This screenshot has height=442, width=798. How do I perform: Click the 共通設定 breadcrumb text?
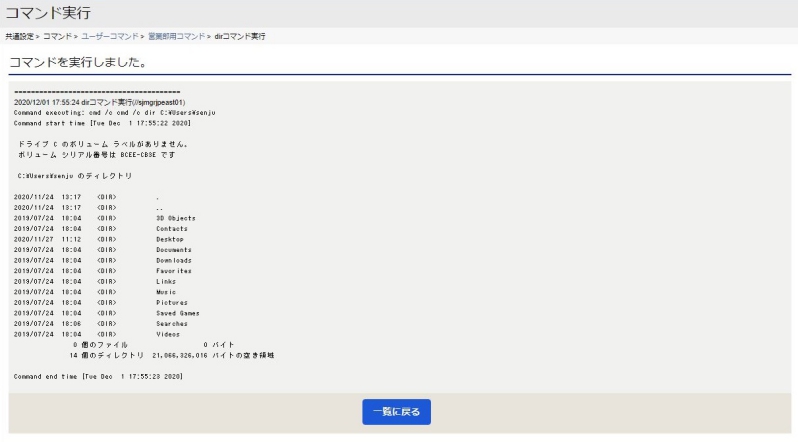pos(19,36)
